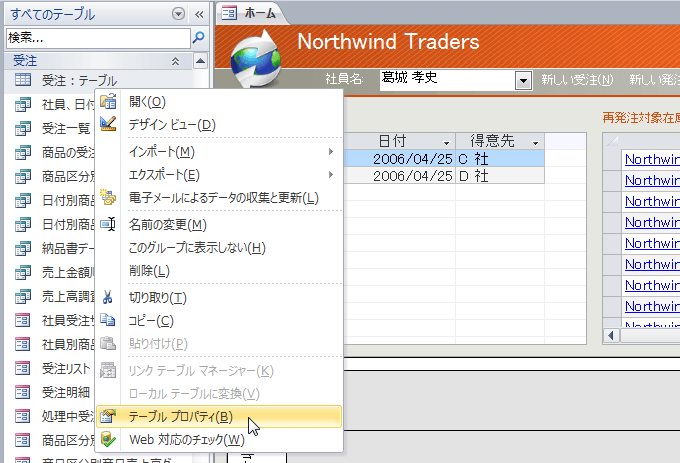The width and height of the screenshot is (680, 463).
Task: Click the 検索... search input field
Action: (98, 38)
